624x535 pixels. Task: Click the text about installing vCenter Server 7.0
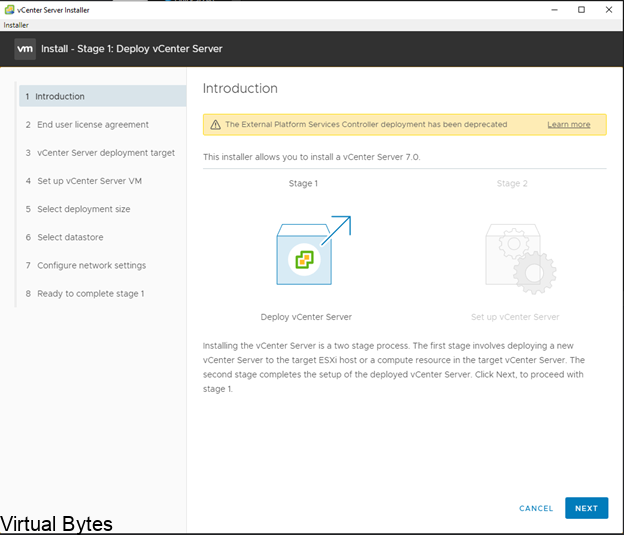[312, 157]
